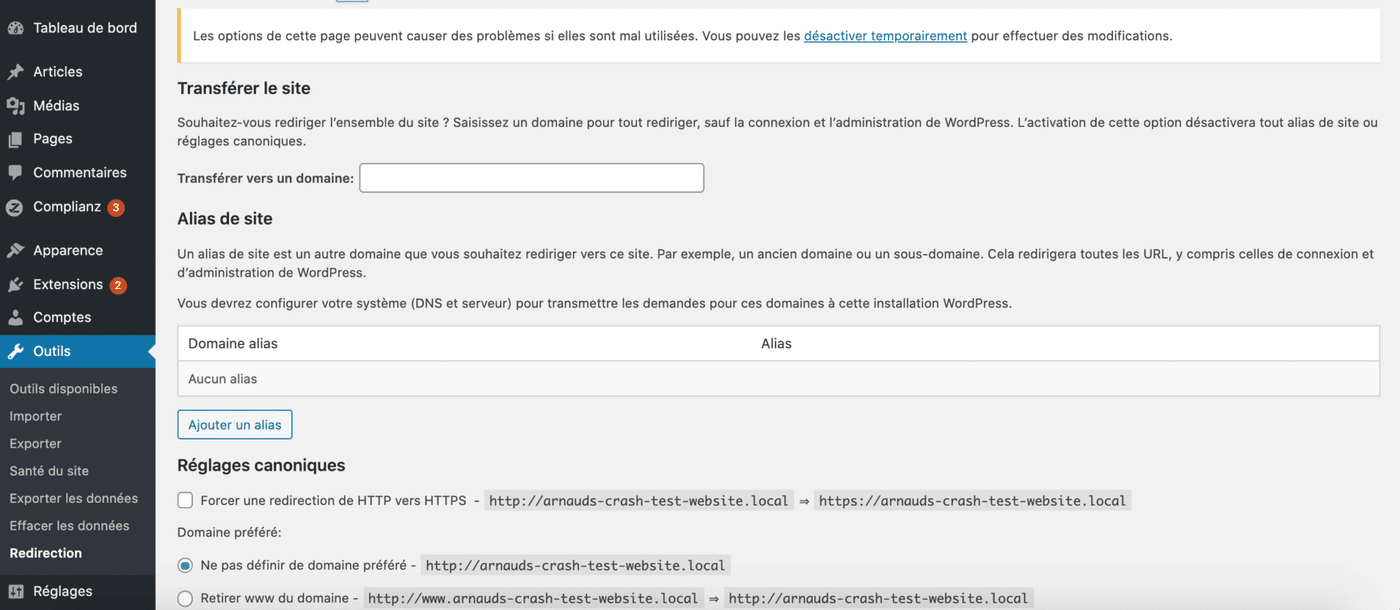Click the désactiver temporairement link
The width and height of the screenshot is (1400, 610).
[885, 36]
